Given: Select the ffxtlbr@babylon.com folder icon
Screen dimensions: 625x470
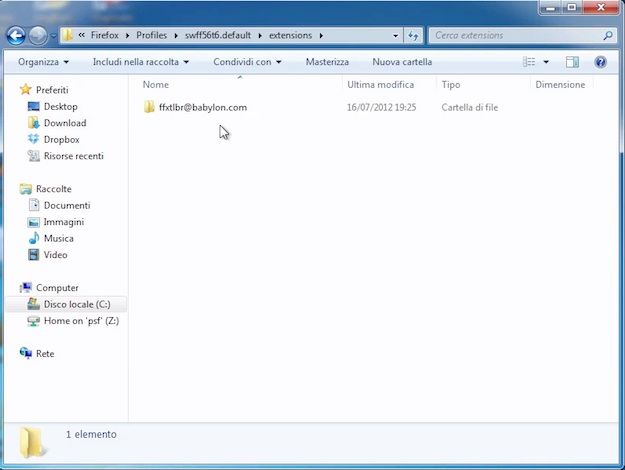Looking at the screenshot, I should (149, 107).
